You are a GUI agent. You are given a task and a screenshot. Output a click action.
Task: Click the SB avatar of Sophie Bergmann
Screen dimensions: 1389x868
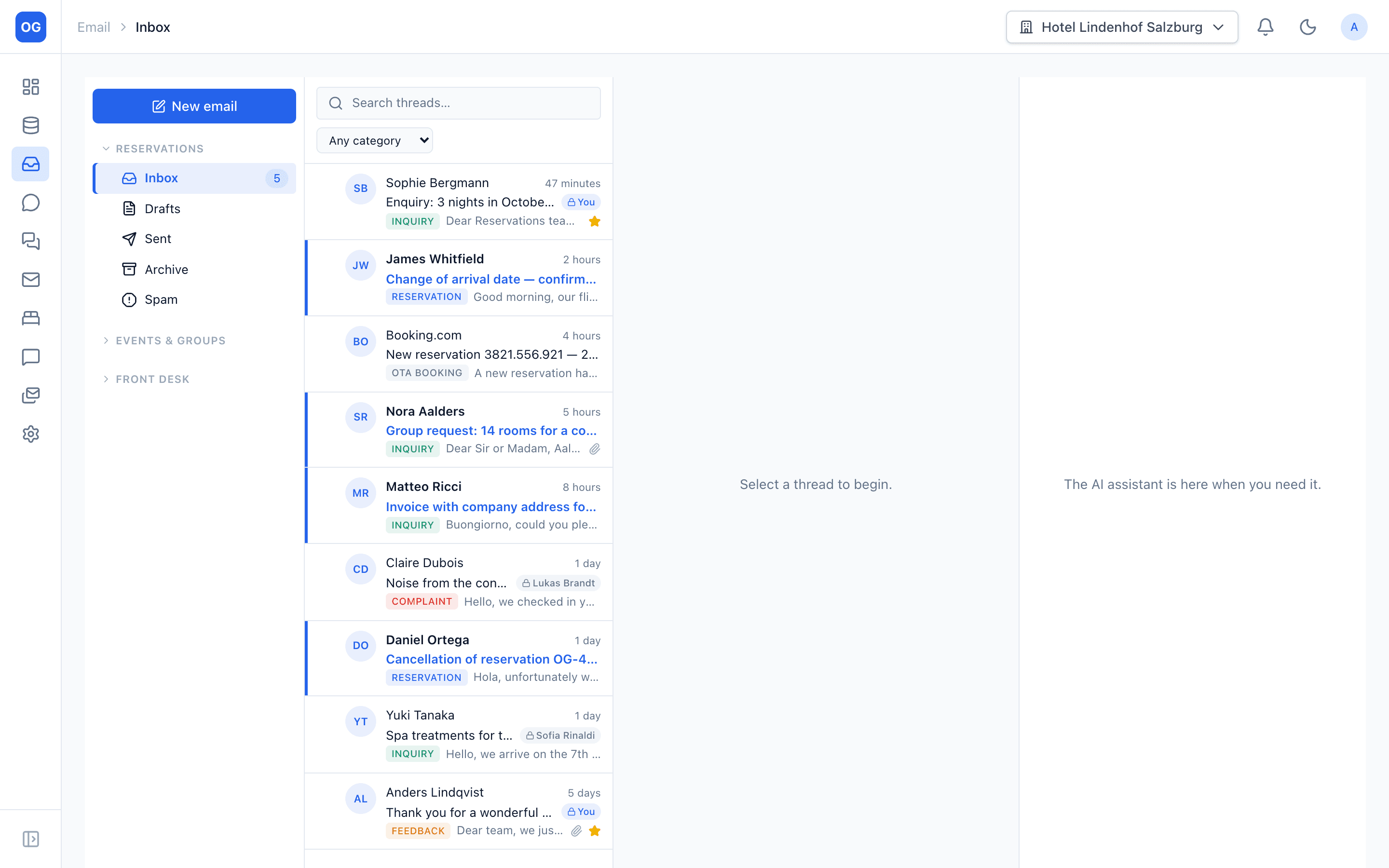pyautogui.click(x=360, y=188)
